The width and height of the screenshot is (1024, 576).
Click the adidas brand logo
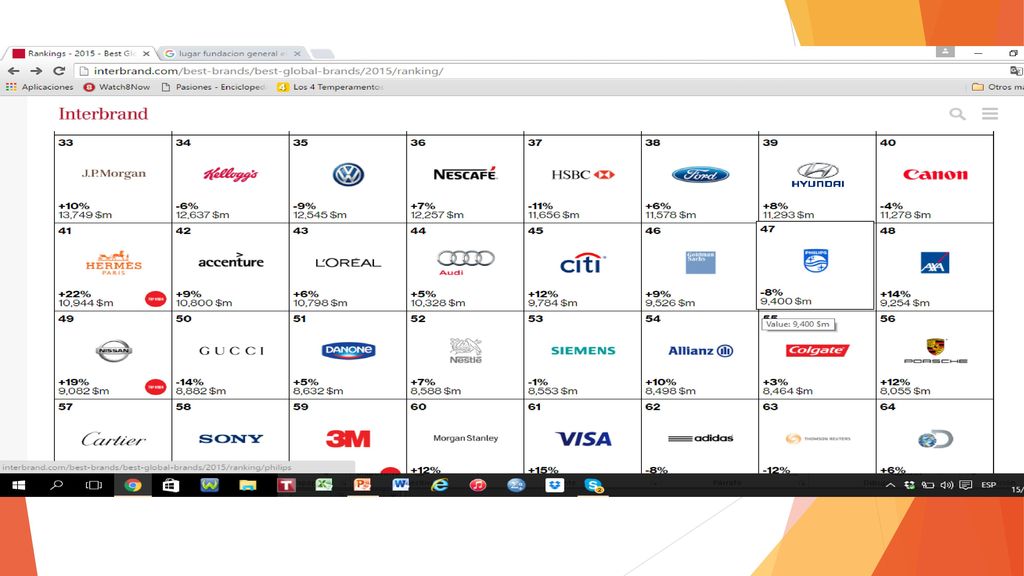click(x=700, y=438)
